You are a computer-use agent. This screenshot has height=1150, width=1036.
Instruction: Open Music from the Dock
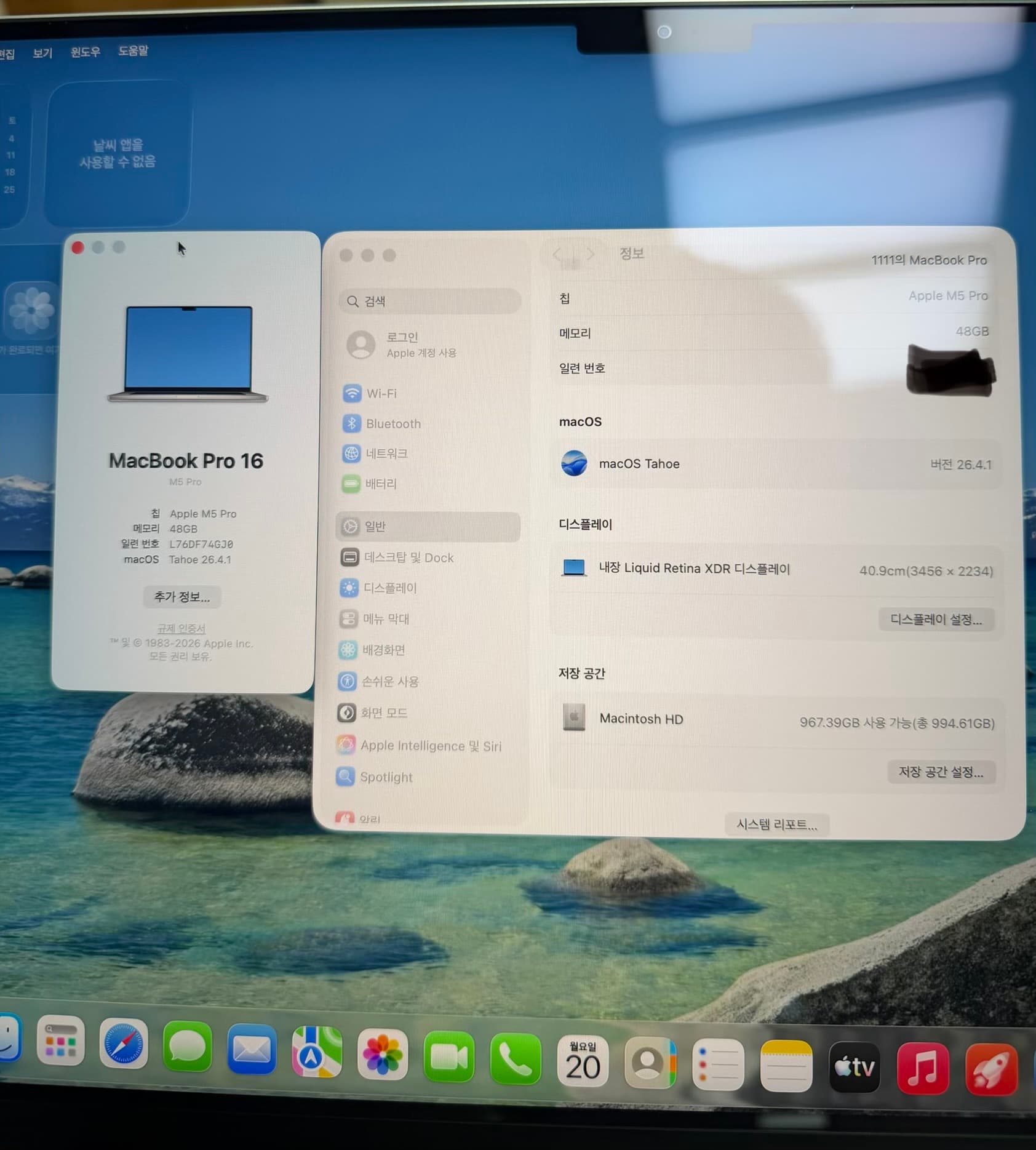(923, 1069)
